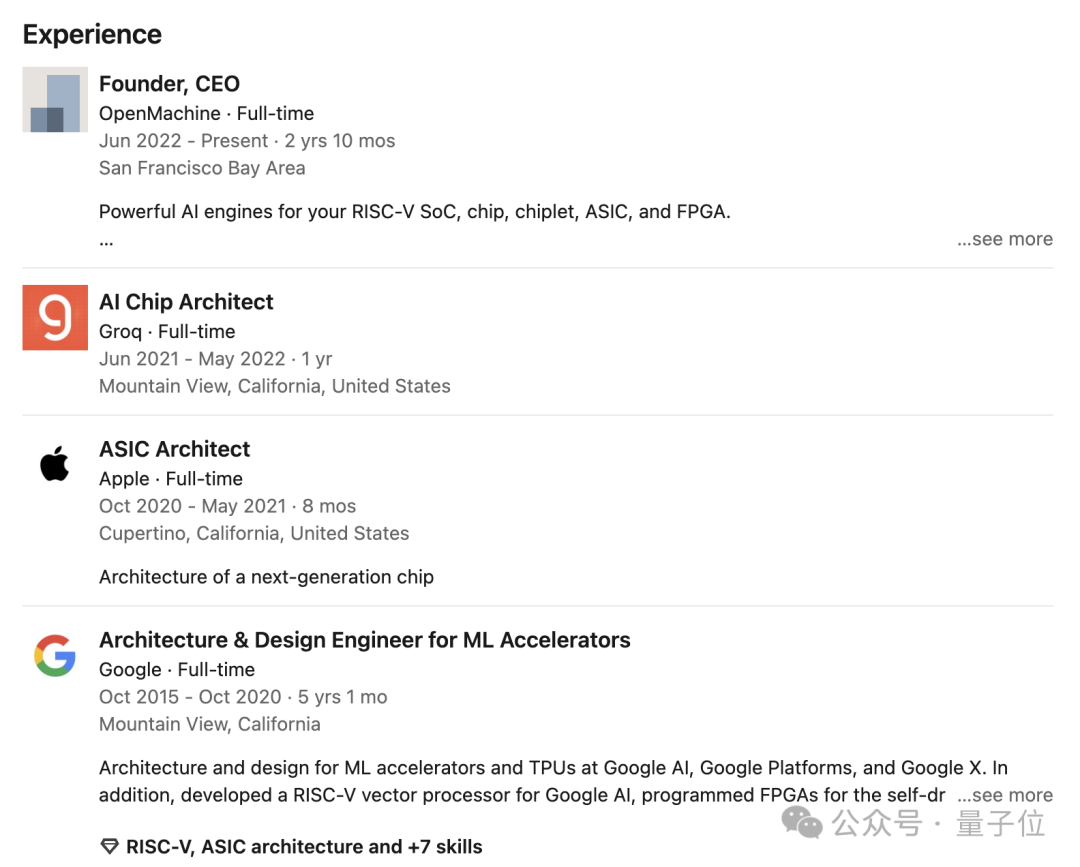Click the Google · Full-time company line

[x=176, y=670]
